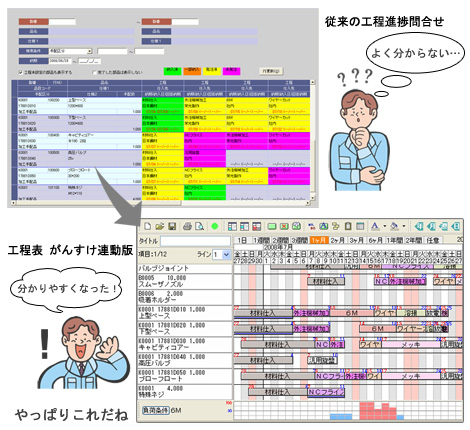
Task: Toggle the checked checkbox above the process table
Action: click(21, 72)
